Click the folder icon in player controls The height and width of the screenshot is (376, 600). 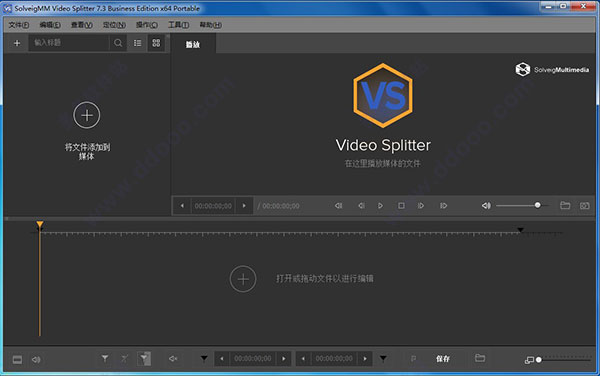(565, 206)
